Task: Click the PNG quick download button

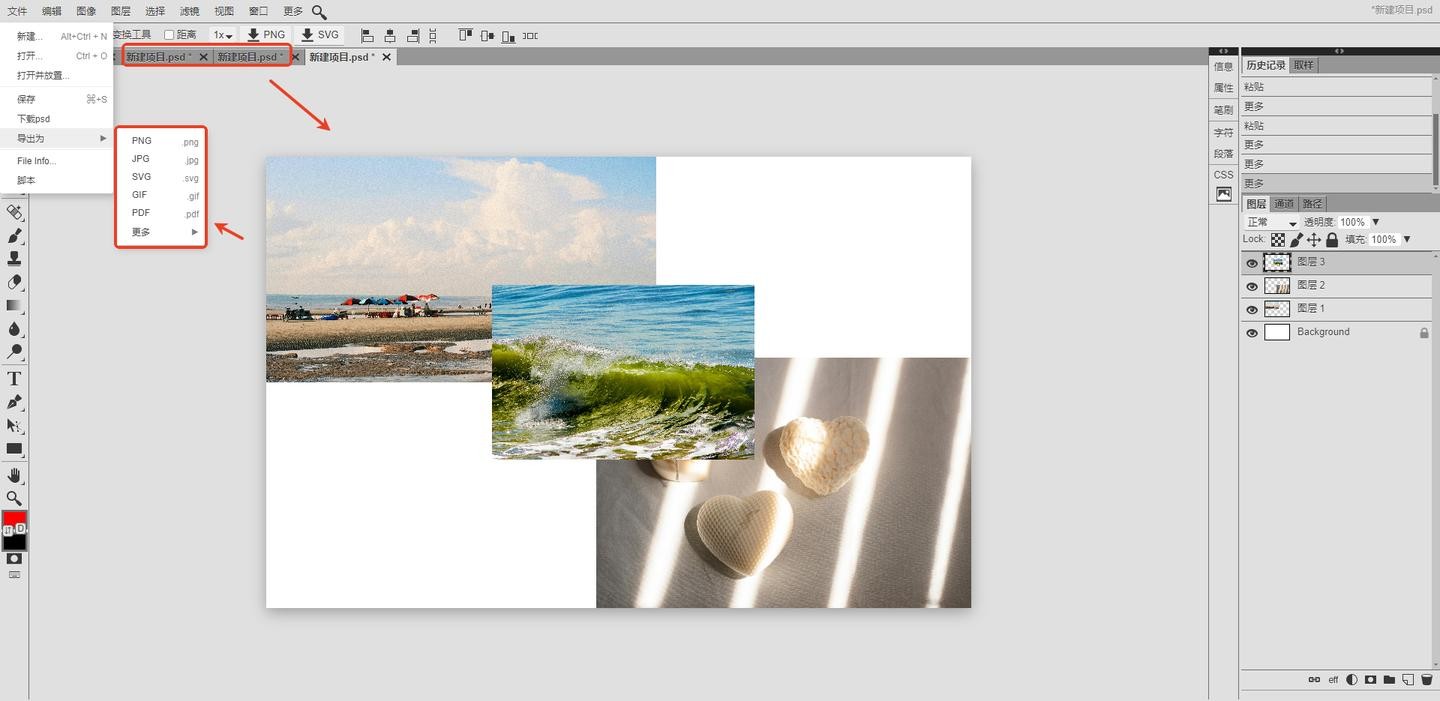Action: 266,35
